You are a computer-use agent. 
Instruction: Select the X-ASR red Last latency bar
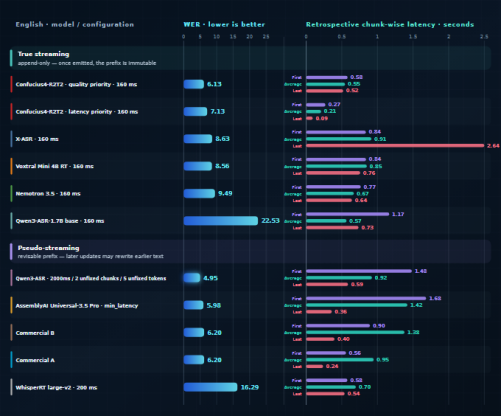pyautogui.click(x=395, y=146)
